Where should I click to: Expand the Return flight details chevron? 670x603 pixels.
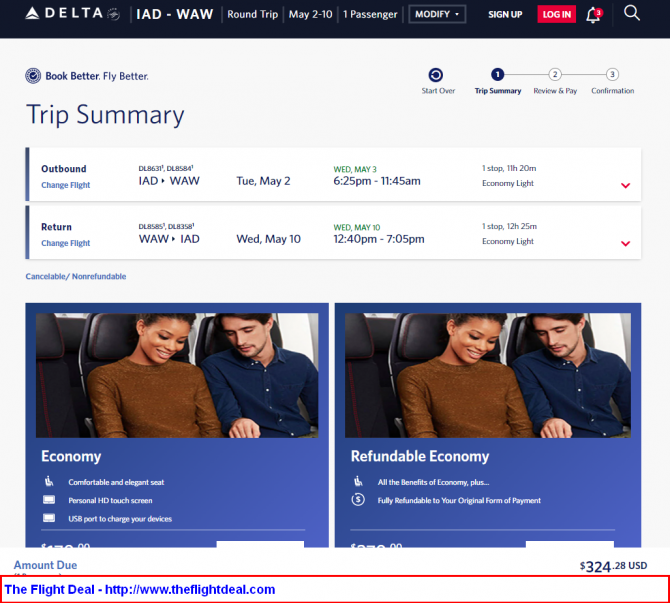(626, 244)
